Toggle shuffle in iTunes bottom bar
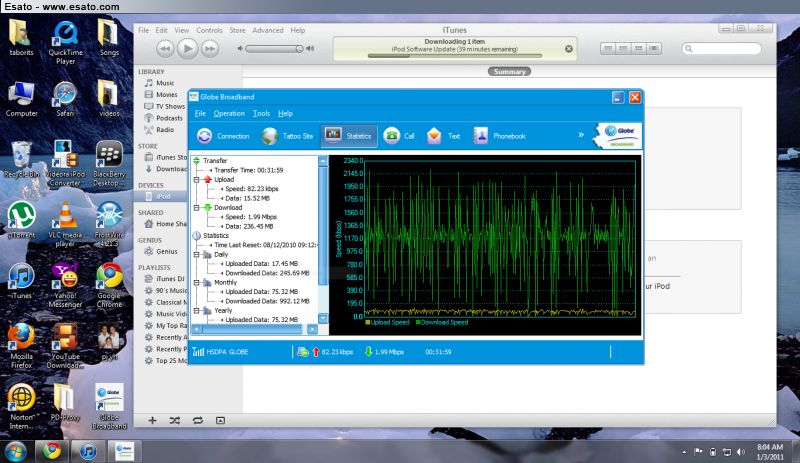The image size is (800, 463). click(x=175, y=420)
